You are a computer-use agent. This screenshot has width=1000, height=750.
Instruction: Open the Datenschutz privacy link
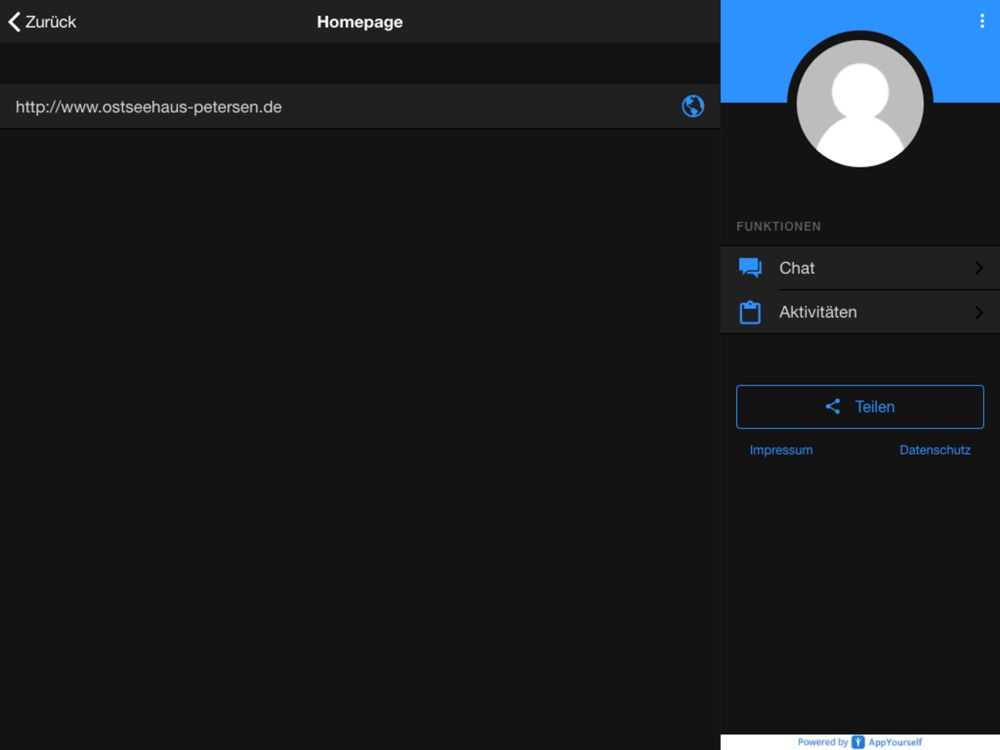[x=935, y=450]
